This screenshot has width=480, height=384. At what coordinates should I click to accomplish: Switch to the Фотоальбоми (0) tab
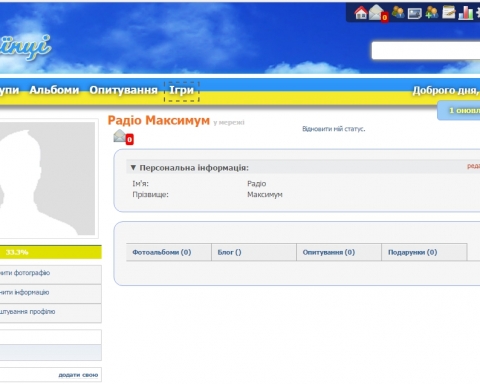(169, 252)
